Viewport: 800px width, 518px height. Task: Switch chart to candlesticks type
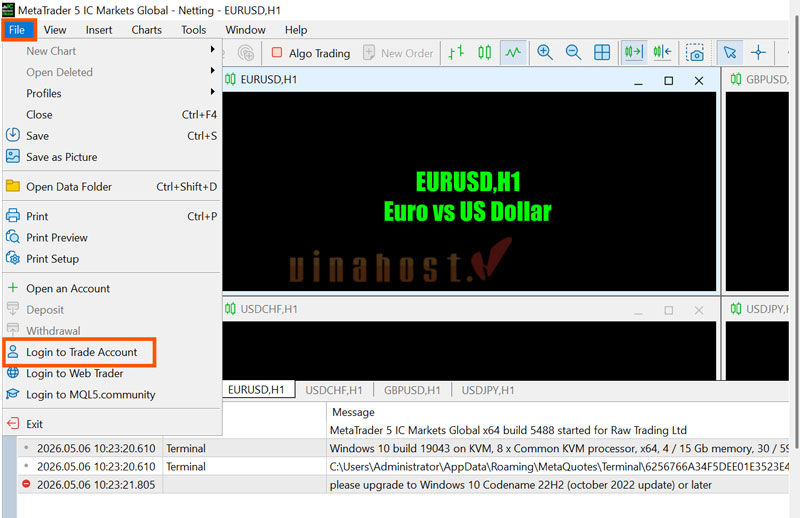coord(485,53)
